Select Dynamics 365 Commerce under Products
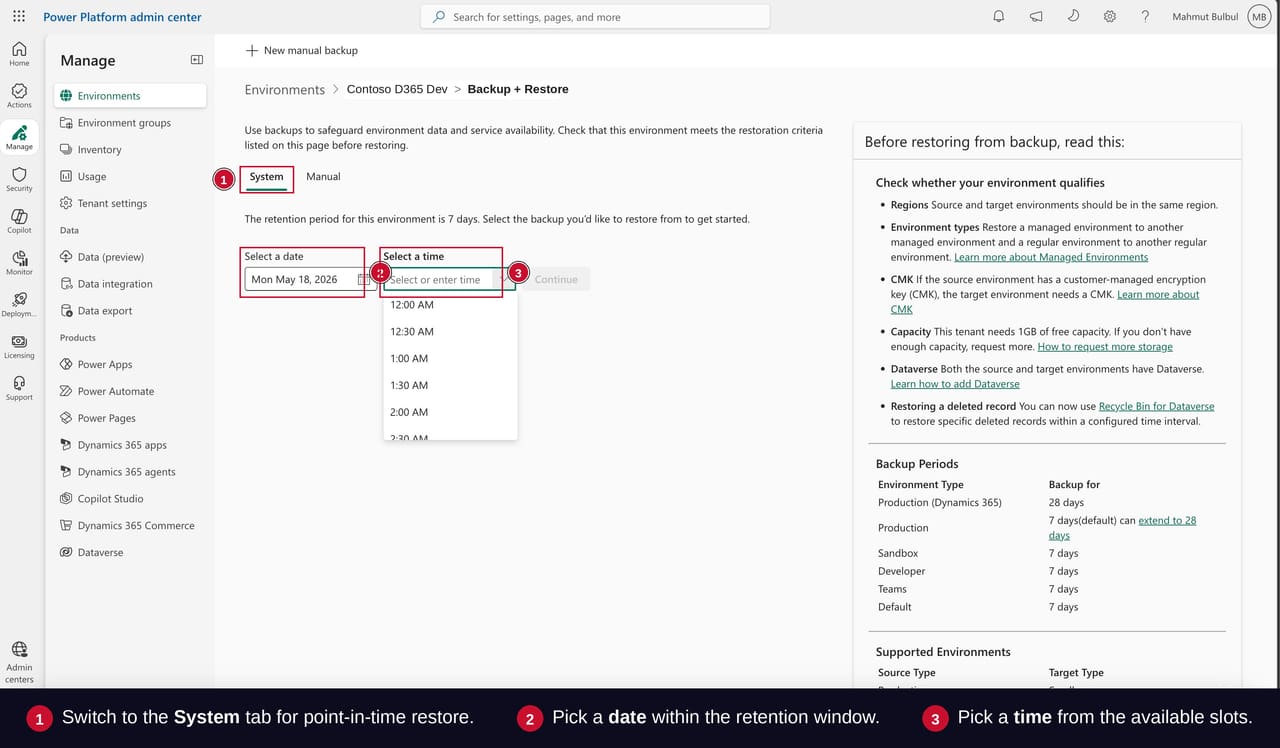 [x=130, y=525]
